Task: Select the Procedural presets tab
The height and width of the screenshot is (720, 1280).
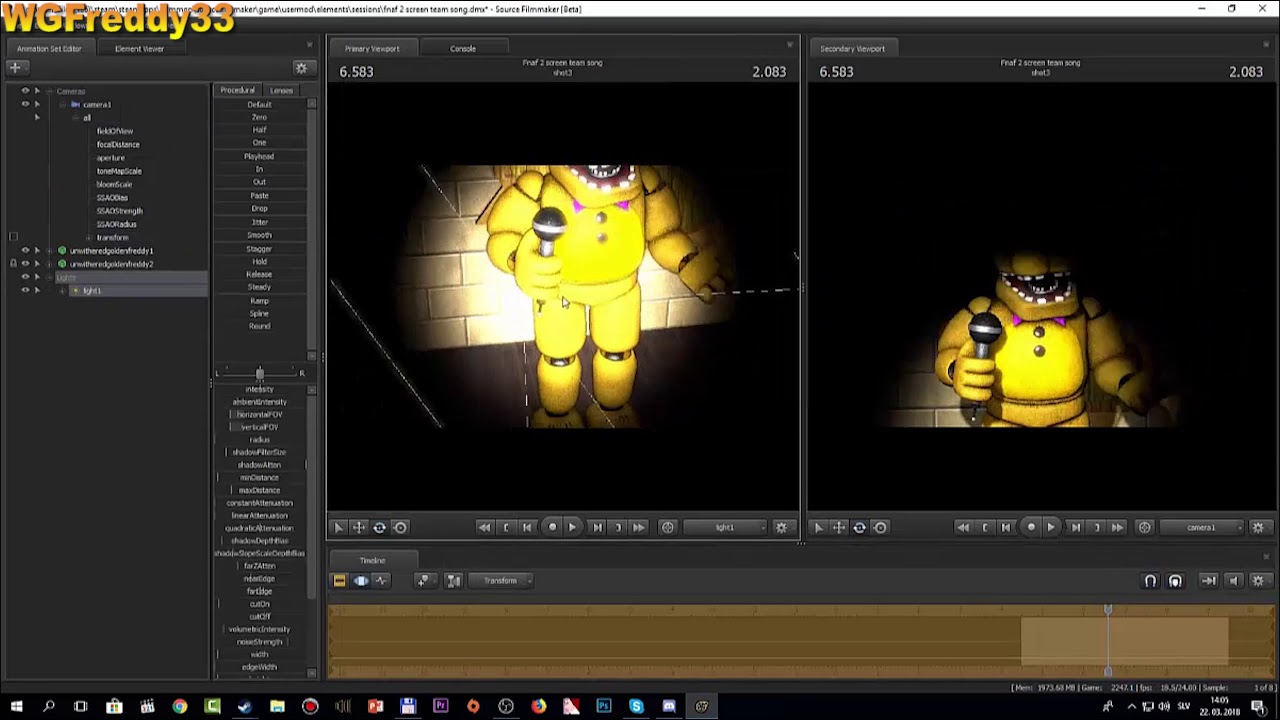Action: (238, 90)
